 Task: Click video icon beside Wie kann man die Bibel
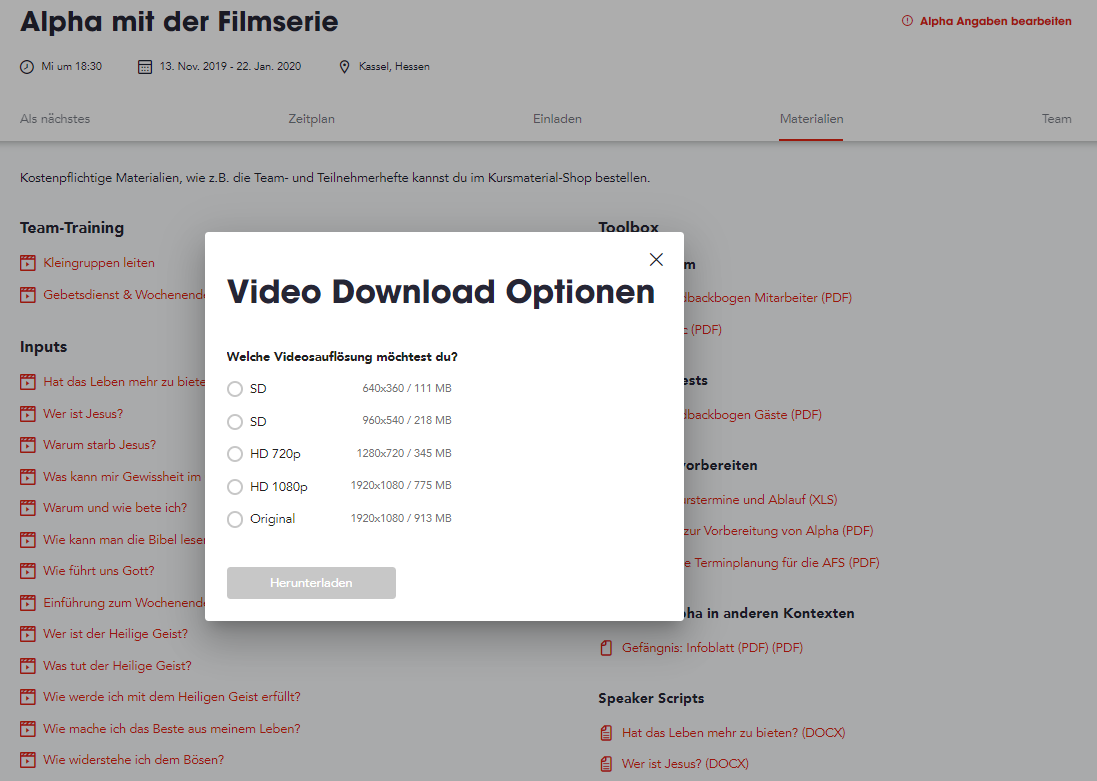point(27,540)
